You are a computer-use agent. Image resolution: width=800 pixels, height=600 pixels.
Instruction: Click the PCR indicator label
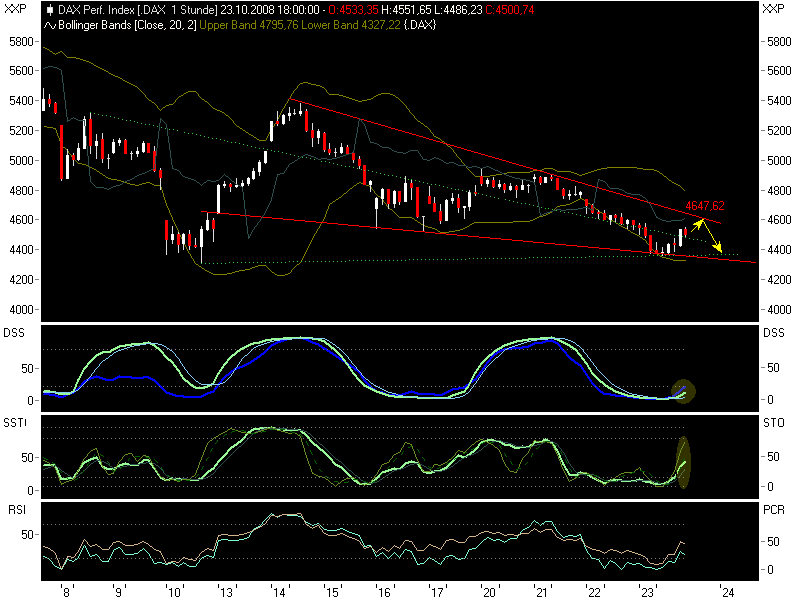[774, 510]
